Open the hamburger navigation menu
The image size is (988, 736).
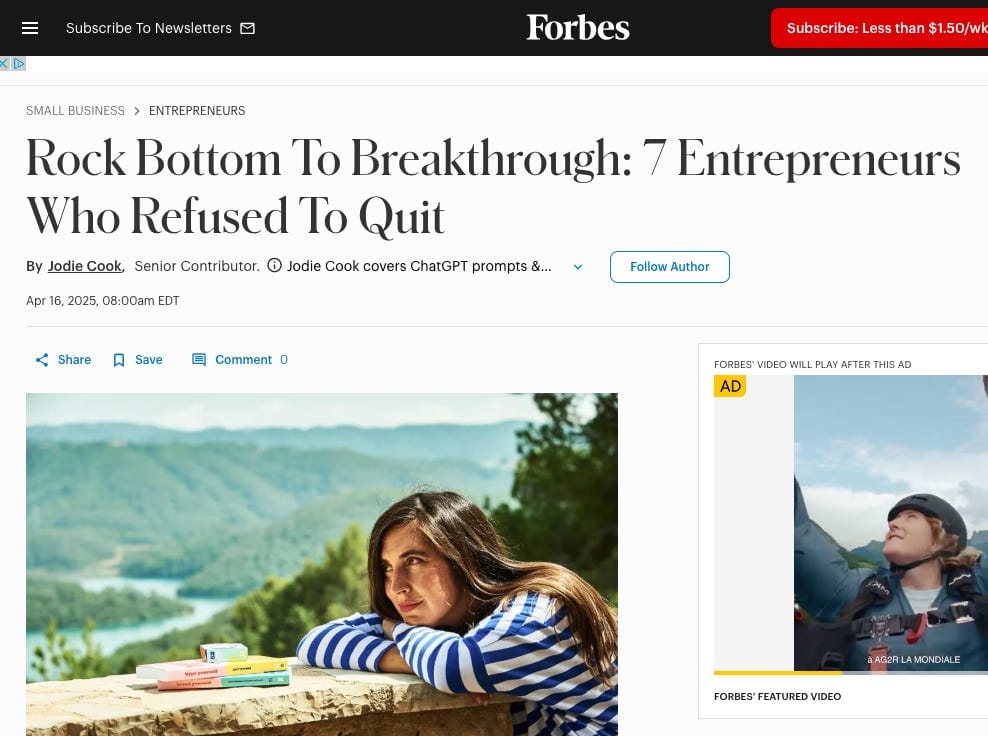[x=30, y=28]
